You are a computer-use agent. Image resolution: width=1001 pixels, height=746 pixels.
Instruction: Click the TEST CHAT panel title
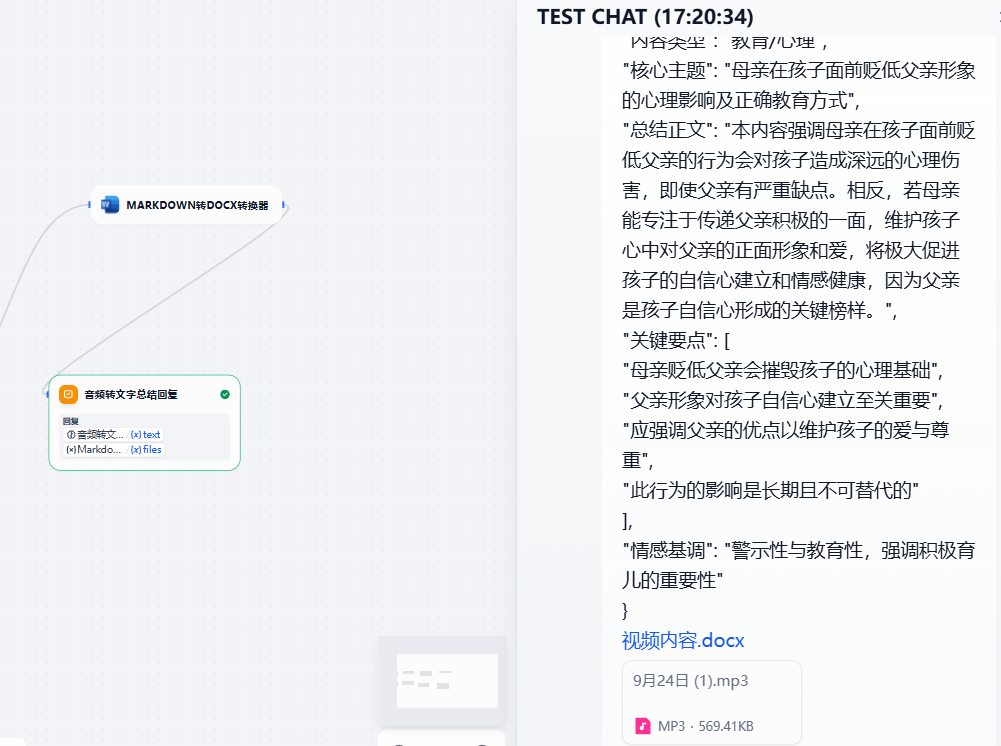coord(645,17)
